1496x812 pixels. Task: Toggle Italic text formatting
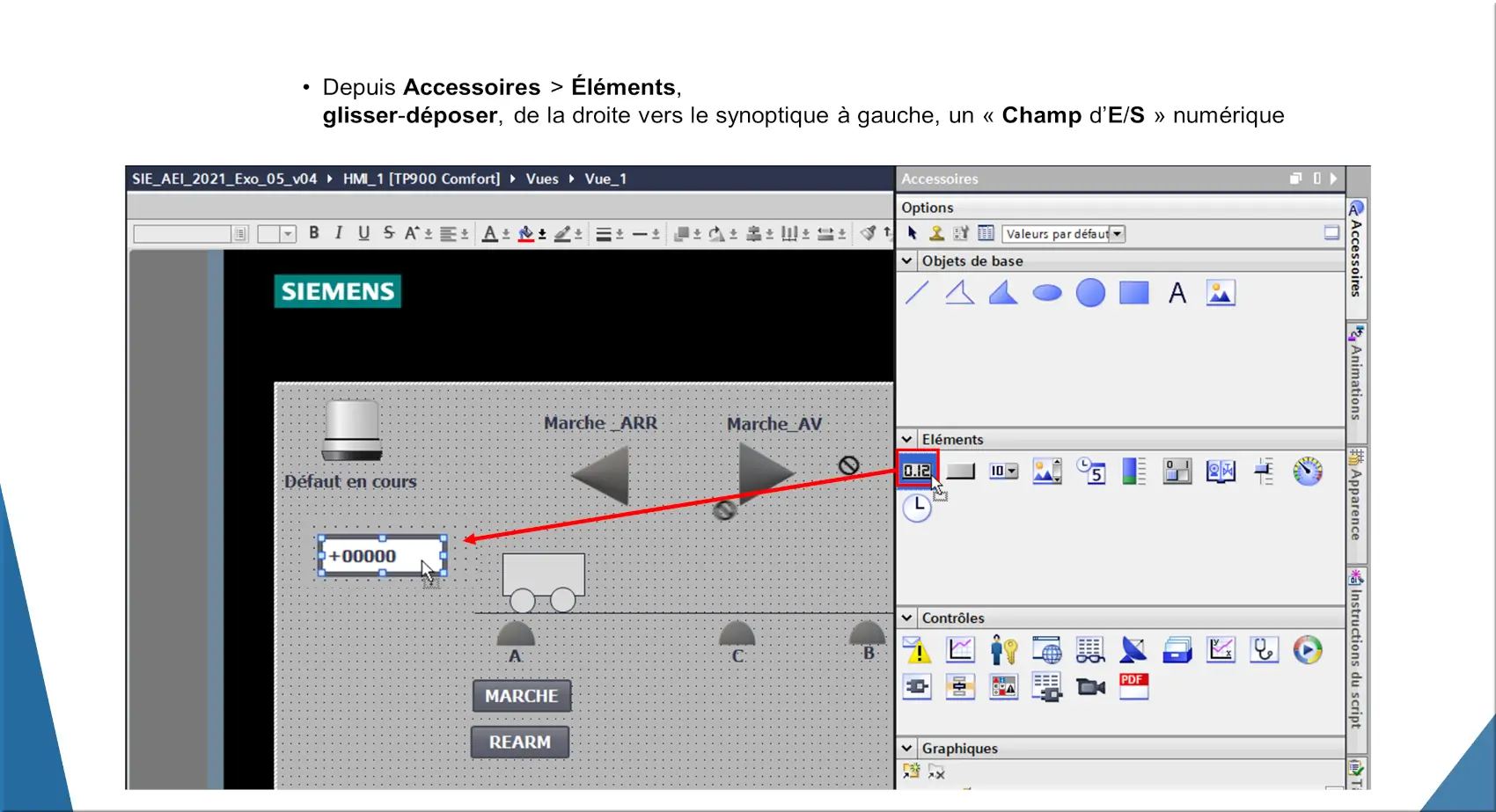click(x=339, y=233)
